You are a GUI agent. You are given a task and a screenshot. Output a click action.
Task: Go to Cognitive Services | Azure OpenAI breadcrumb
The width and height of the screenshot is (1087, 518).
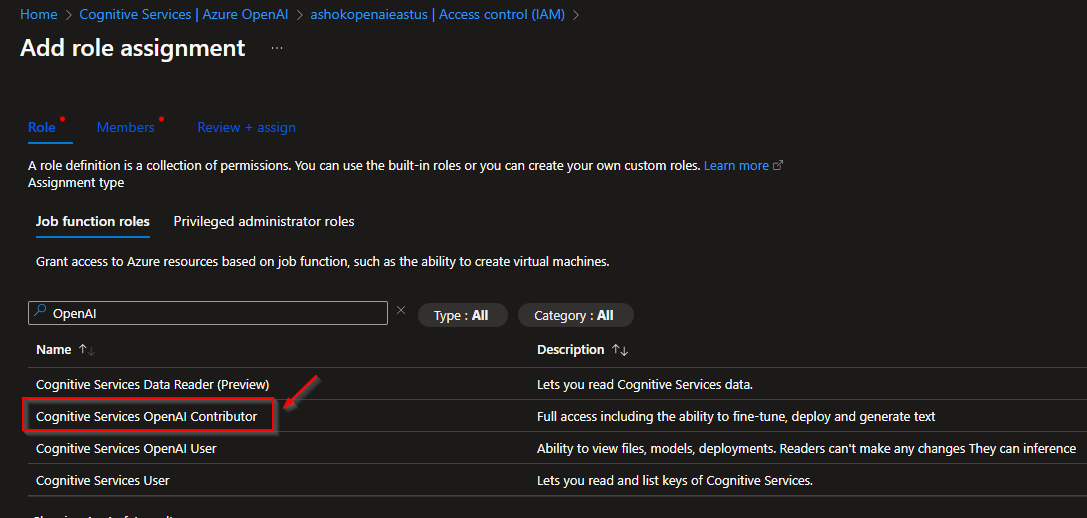(184, 14)
